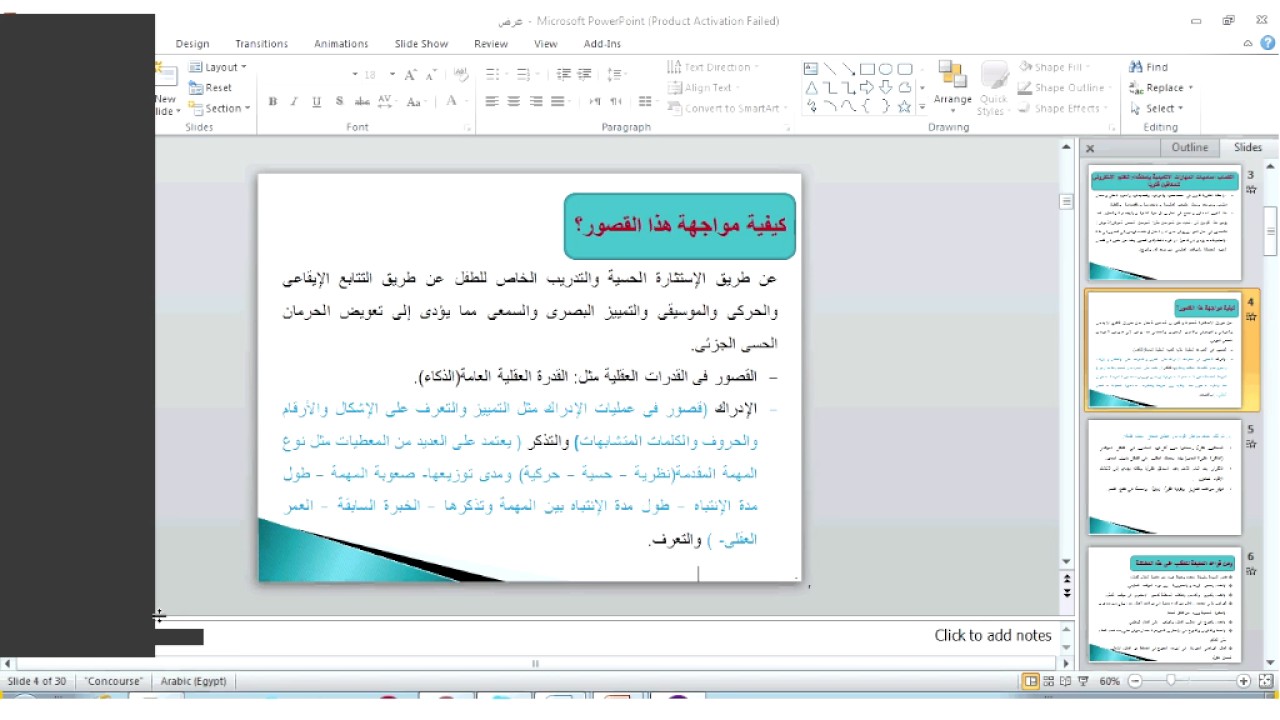1280x720 pixels.
Task: Align text left in paragraph group
Action: pos(492,101)
